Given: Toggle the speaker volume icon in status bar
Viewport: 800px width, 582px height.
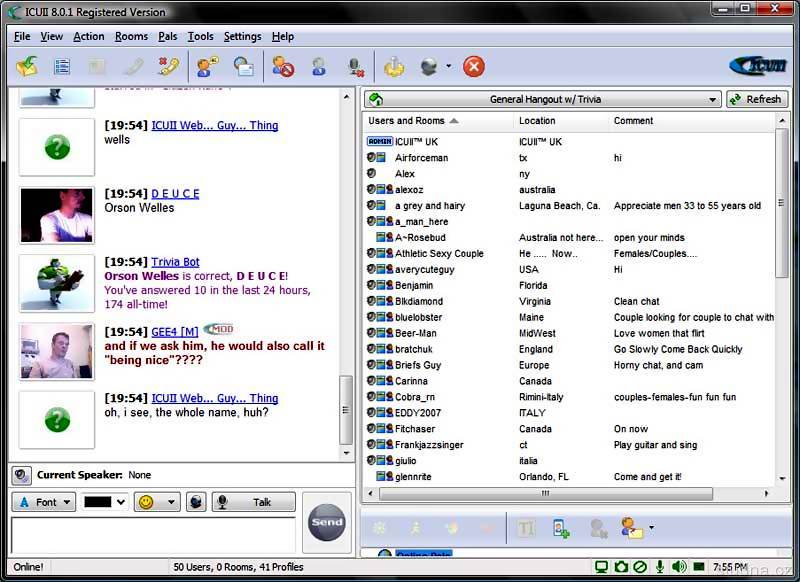Looking at the screenshot, I should [679, 567].
